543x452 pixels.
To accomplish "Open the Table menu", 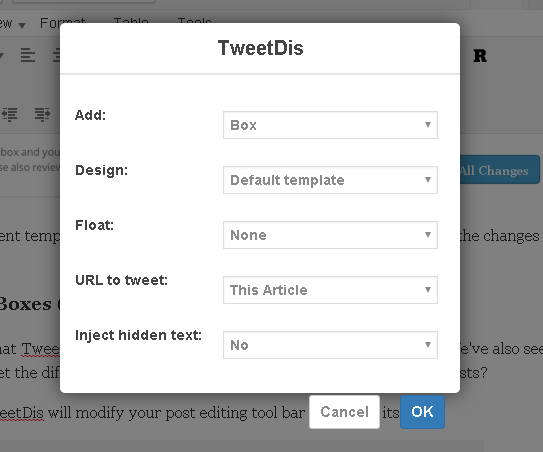I will (131, 21).
